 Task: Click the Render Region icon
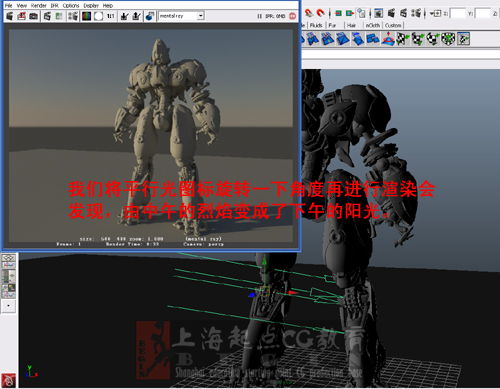pyautogui.click(x=22, y=16)
